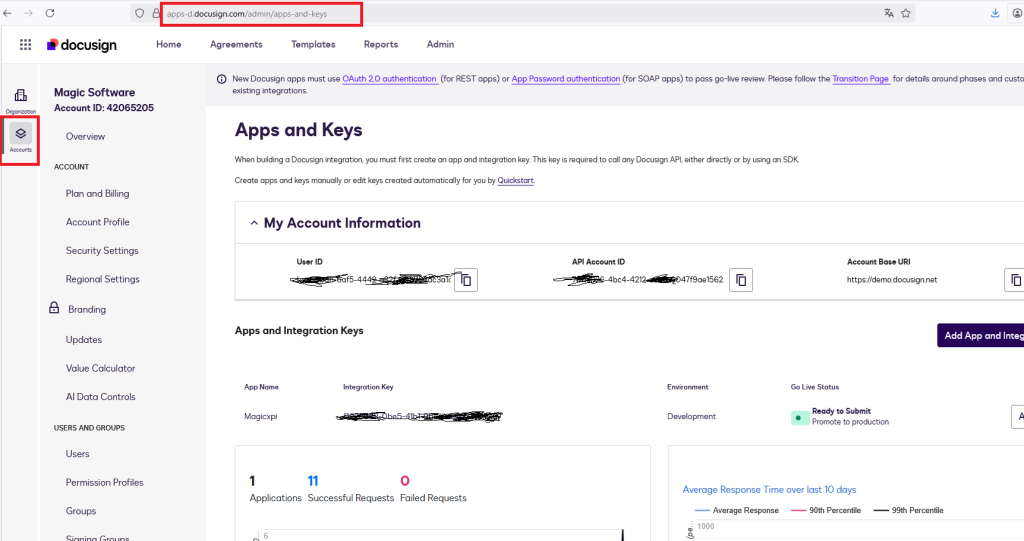Click Promote to production link
Viewport: 1024px width, 541px height.
point(850,422)
